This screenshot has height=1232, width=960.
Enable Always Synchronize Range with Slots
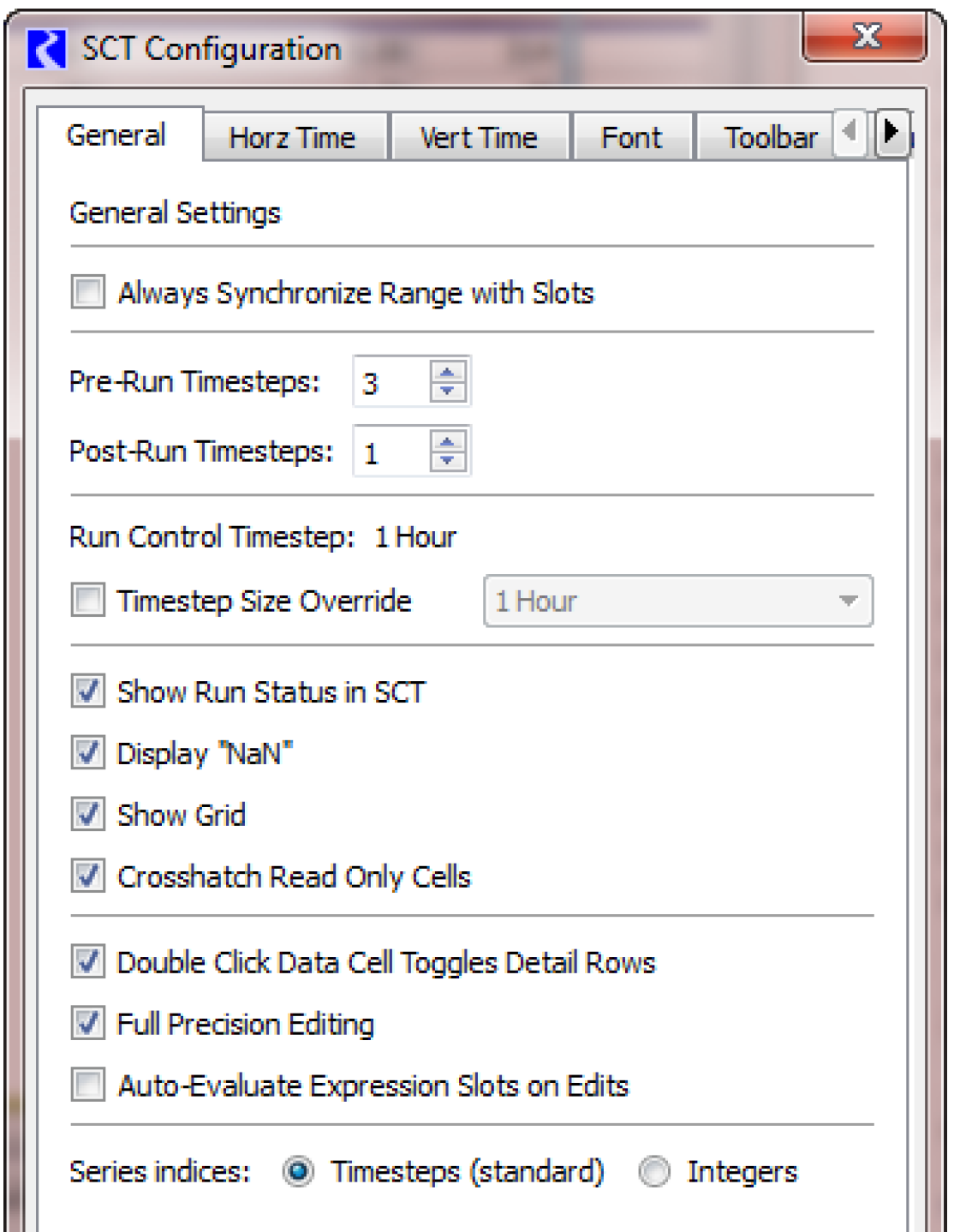click(x=87, y=292)
